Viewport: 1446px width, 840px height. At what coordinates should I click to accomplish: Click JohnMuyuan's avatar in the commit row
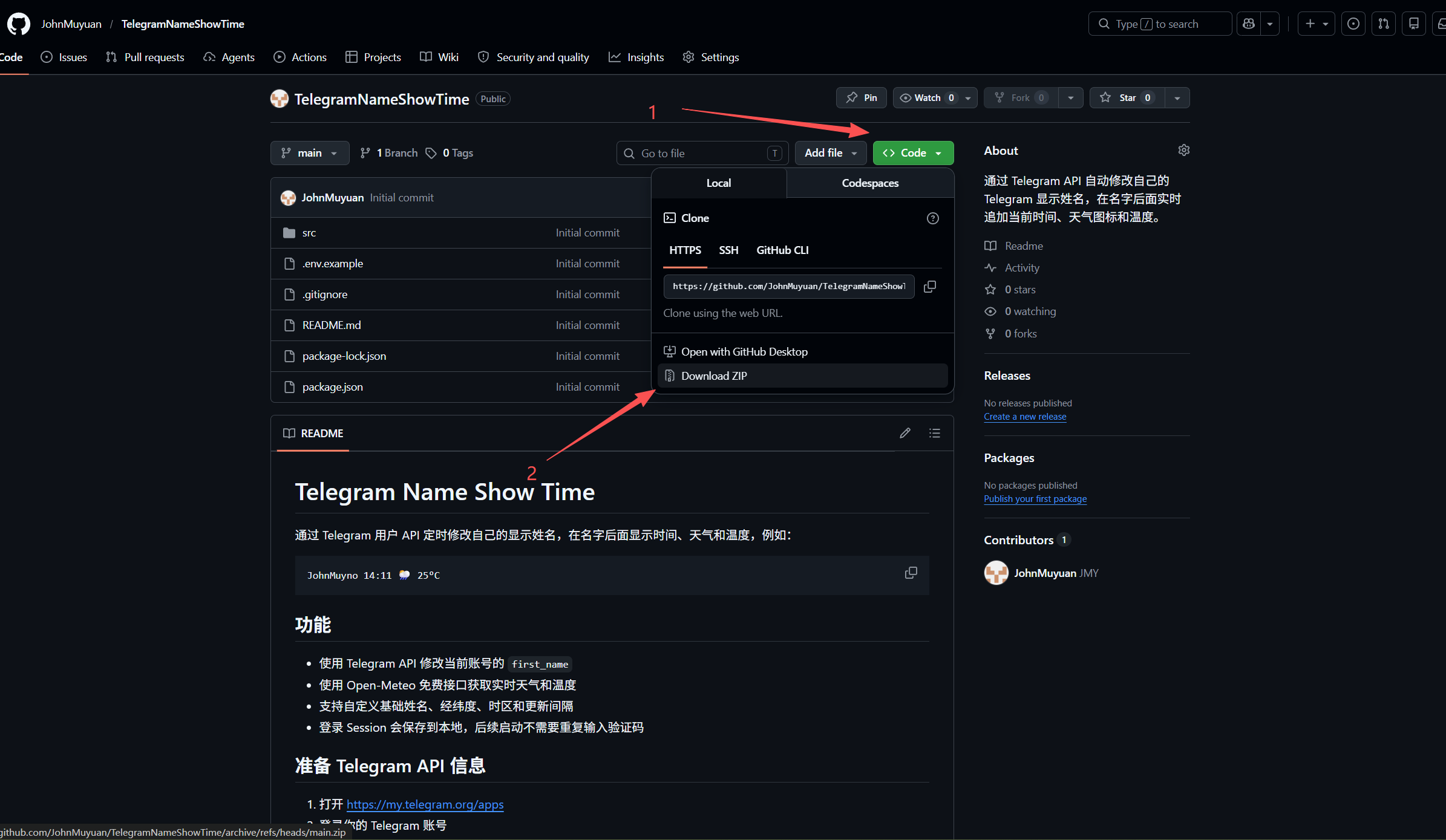289,198
